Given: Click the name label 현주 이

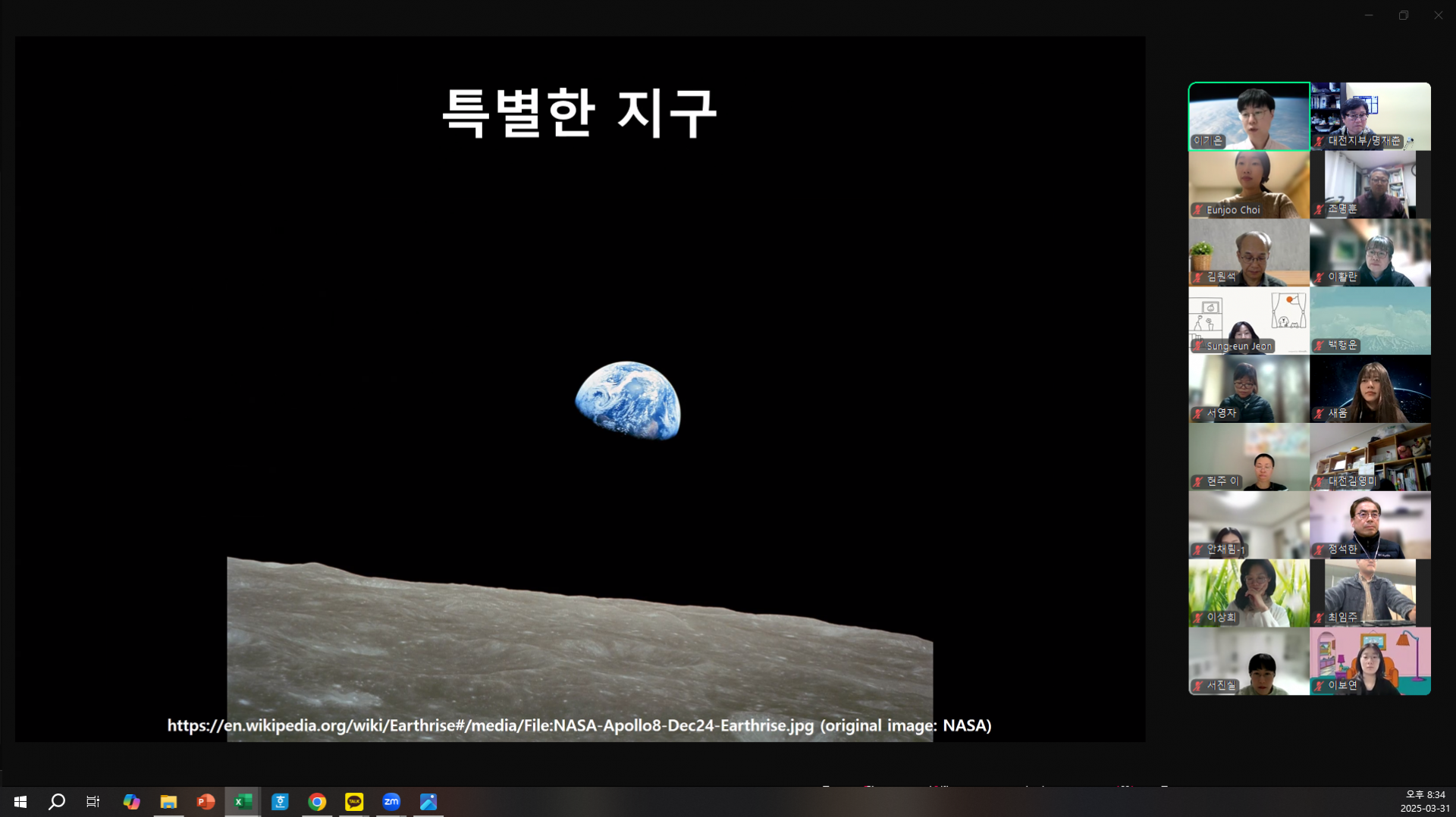Looking at the screenshot, I should point(1222,482).
